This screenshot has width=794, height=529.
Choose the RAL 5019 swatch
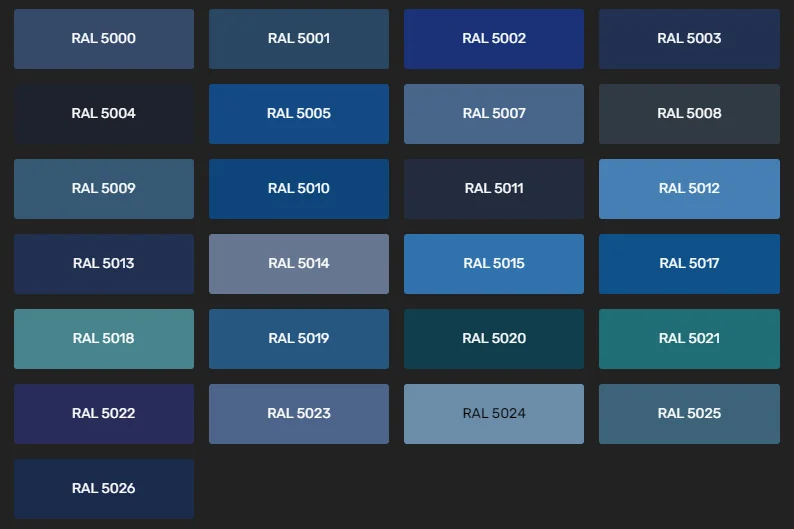click(x=299, y=339)
